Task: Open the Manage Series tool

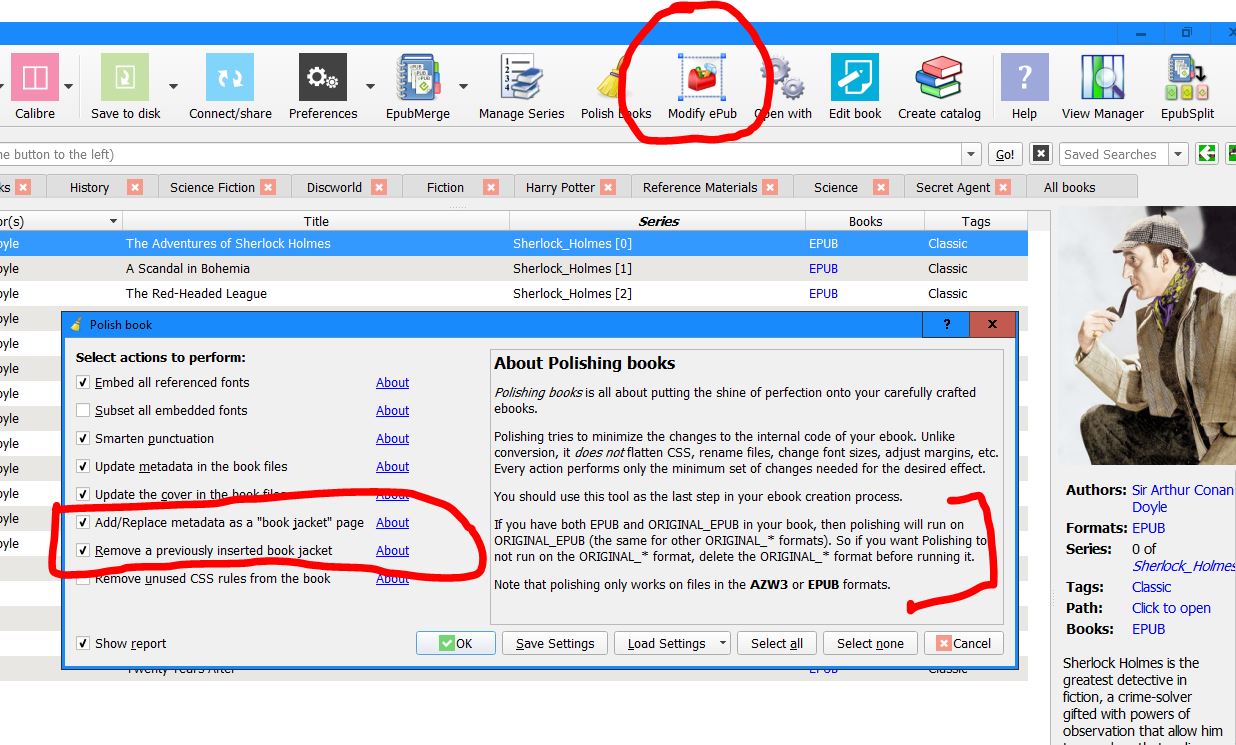Action: click(x=521, y=77)
